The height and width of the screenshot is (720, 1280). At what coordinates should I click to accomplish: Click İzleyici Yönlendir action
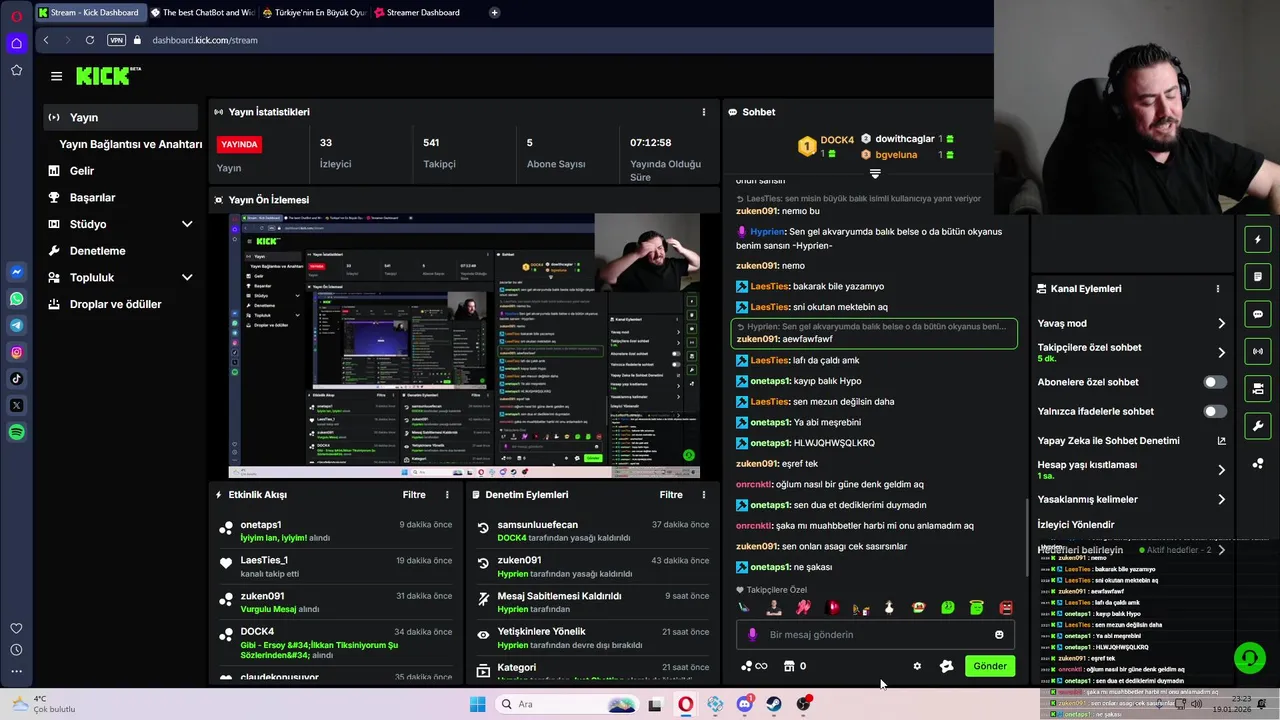[x=1076, y=525]
